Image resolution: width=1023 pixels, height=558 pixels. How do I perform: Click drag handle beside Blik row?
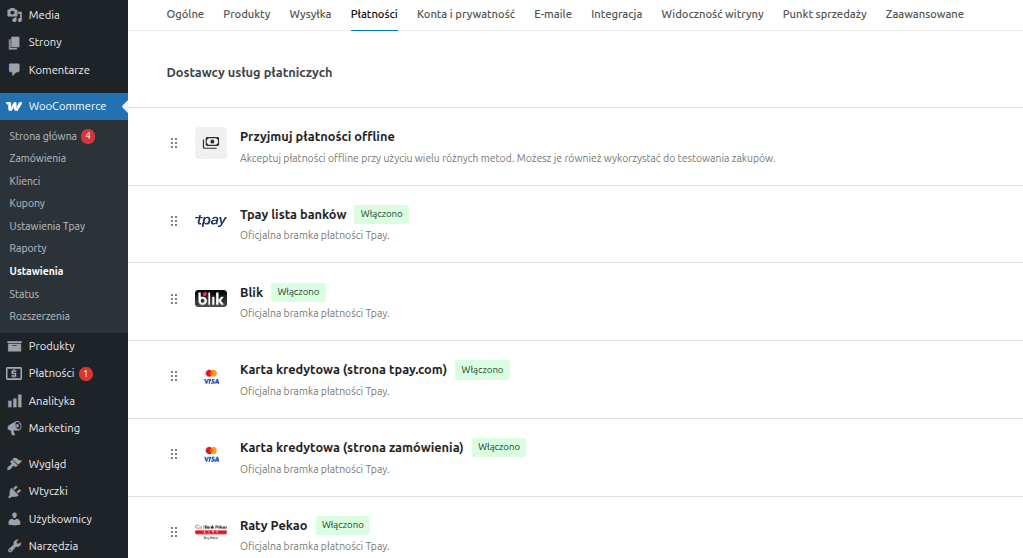[x=173, y=299]
